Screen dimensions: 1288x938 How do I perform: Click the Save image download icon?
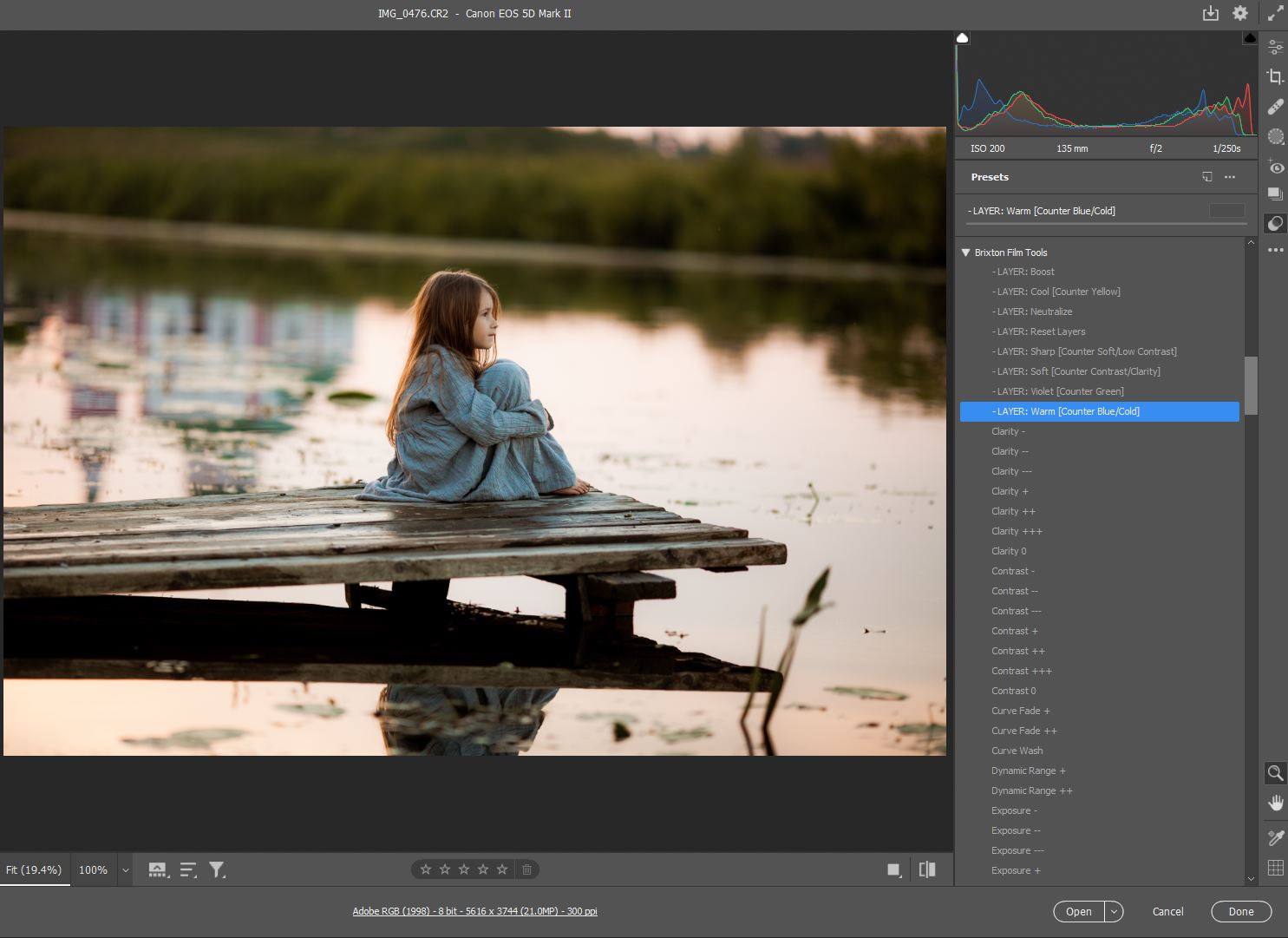[x=1210, y=14]
